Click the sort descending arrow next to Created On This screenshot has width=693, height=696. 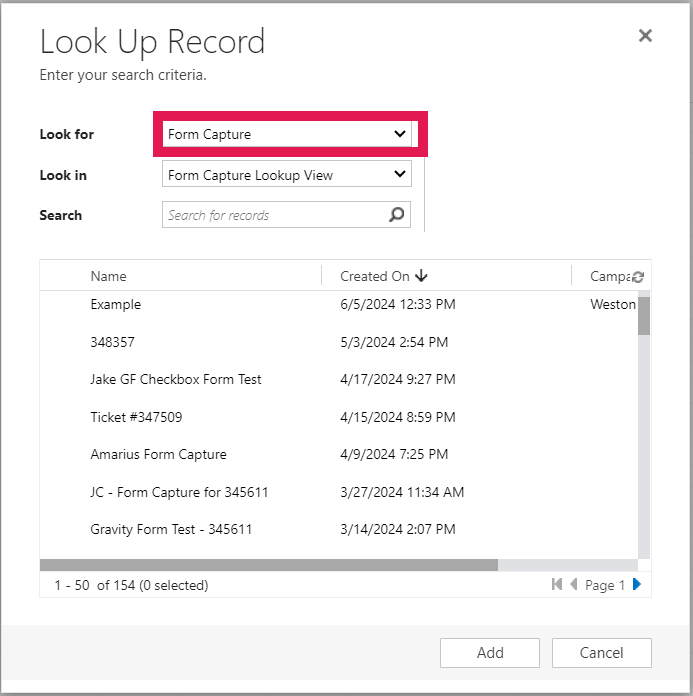click(421, 276)
